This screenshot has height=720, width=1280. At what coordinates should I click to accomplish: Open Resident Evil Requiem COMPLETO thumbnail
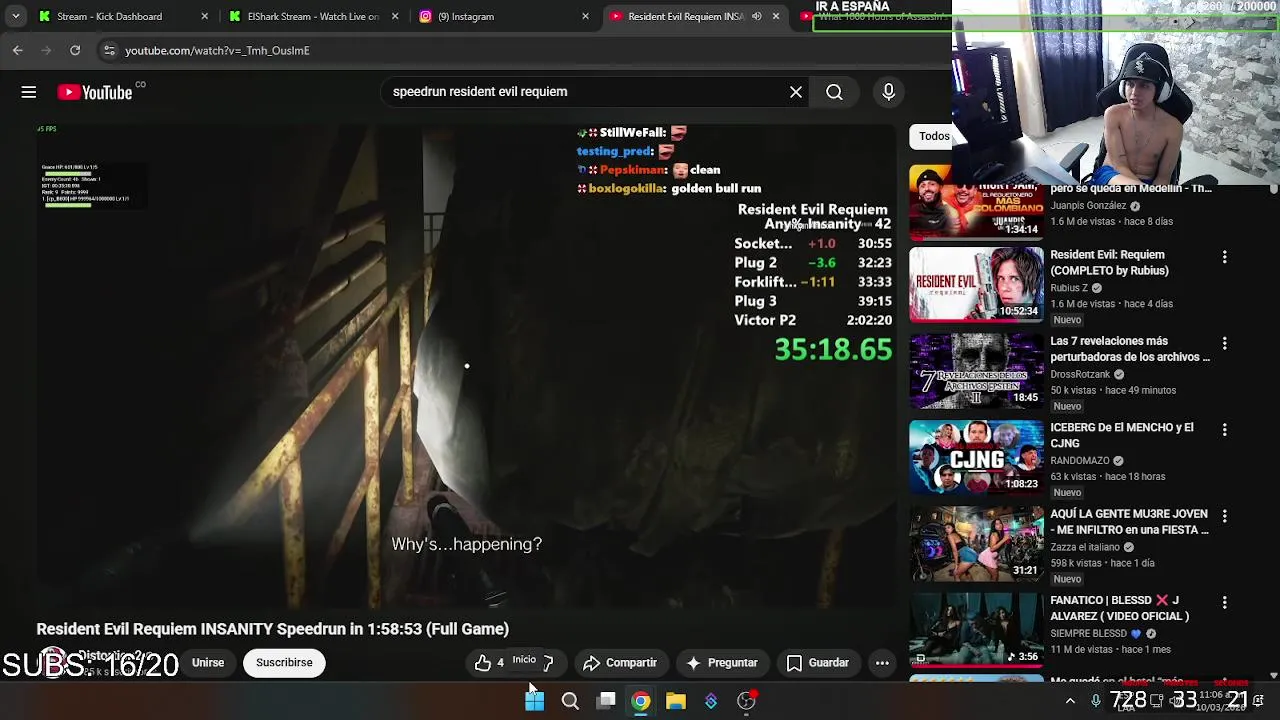point(976,285)
